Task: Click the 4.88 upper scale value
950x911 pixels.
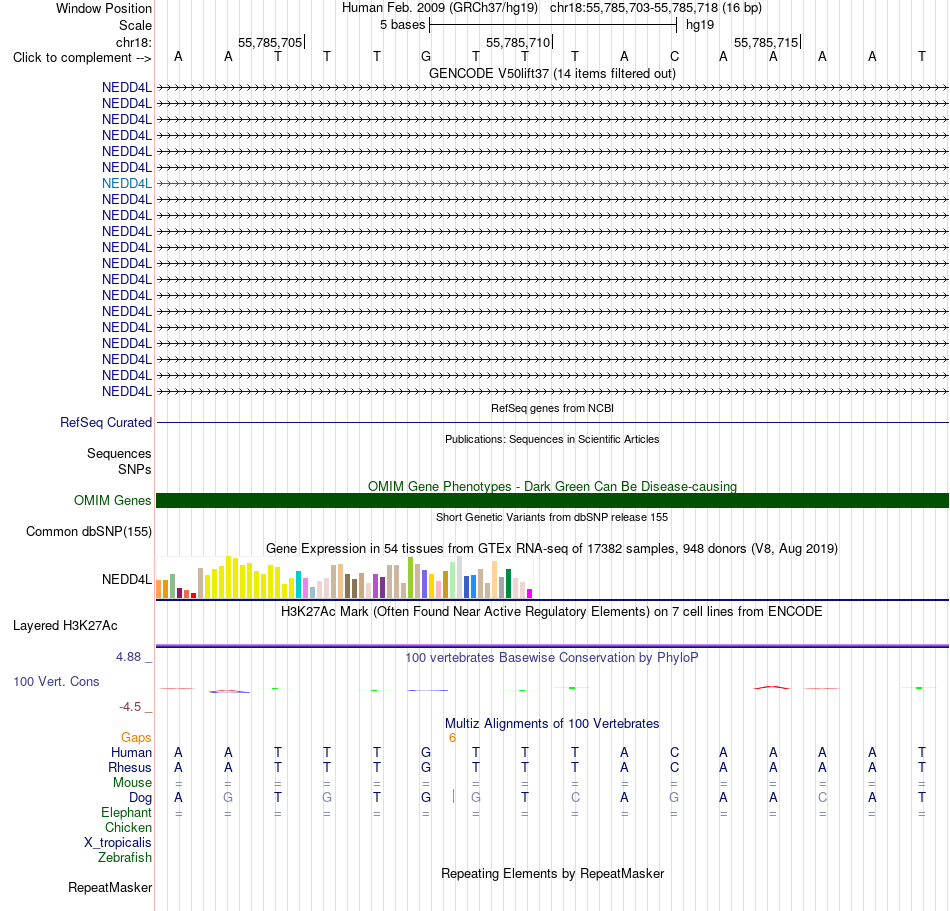Action: coord(128,657)
